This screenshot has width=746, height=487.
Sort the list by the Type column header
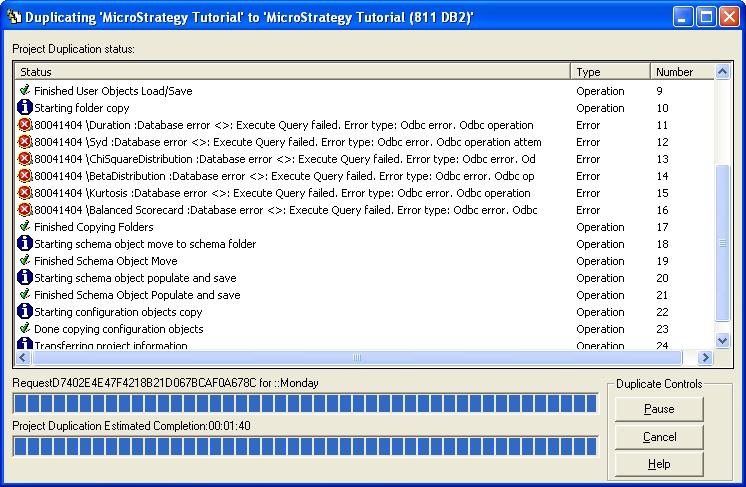(x=610, y=72)
